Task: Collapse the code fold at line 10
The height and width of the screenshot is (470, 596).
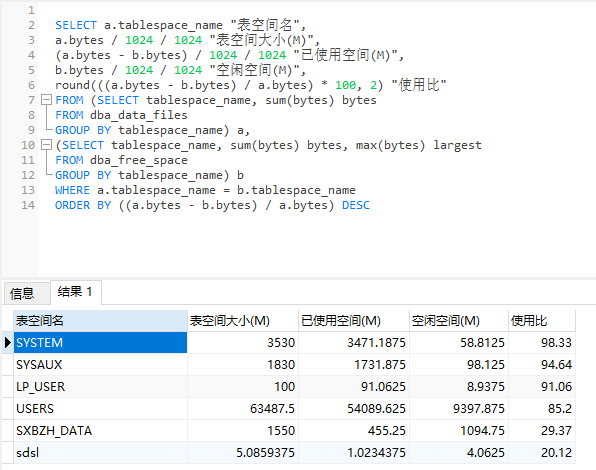Action: [46, 145]
